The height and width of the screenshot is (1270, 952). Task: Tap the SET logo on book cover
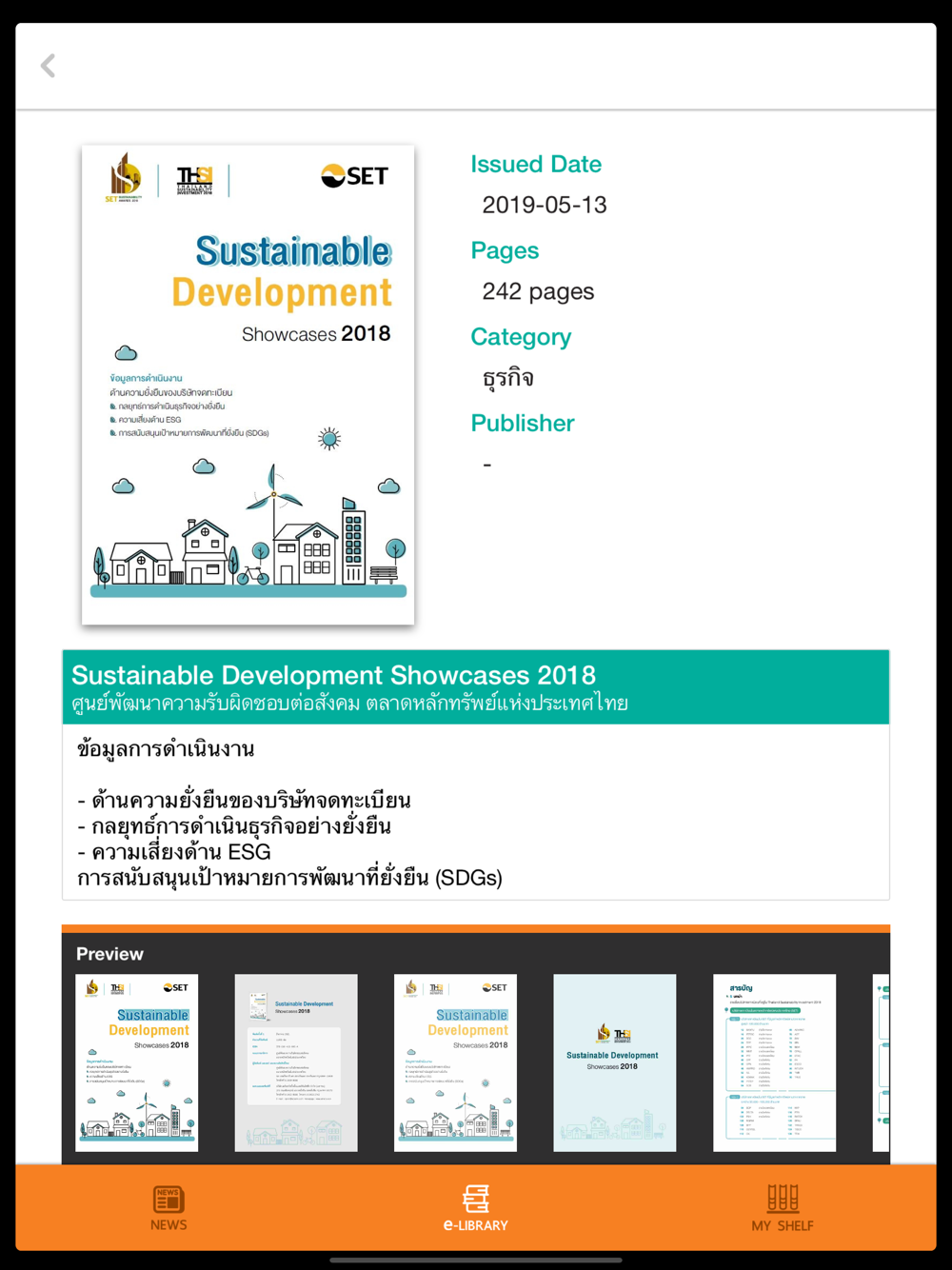[x=354, y=176]
